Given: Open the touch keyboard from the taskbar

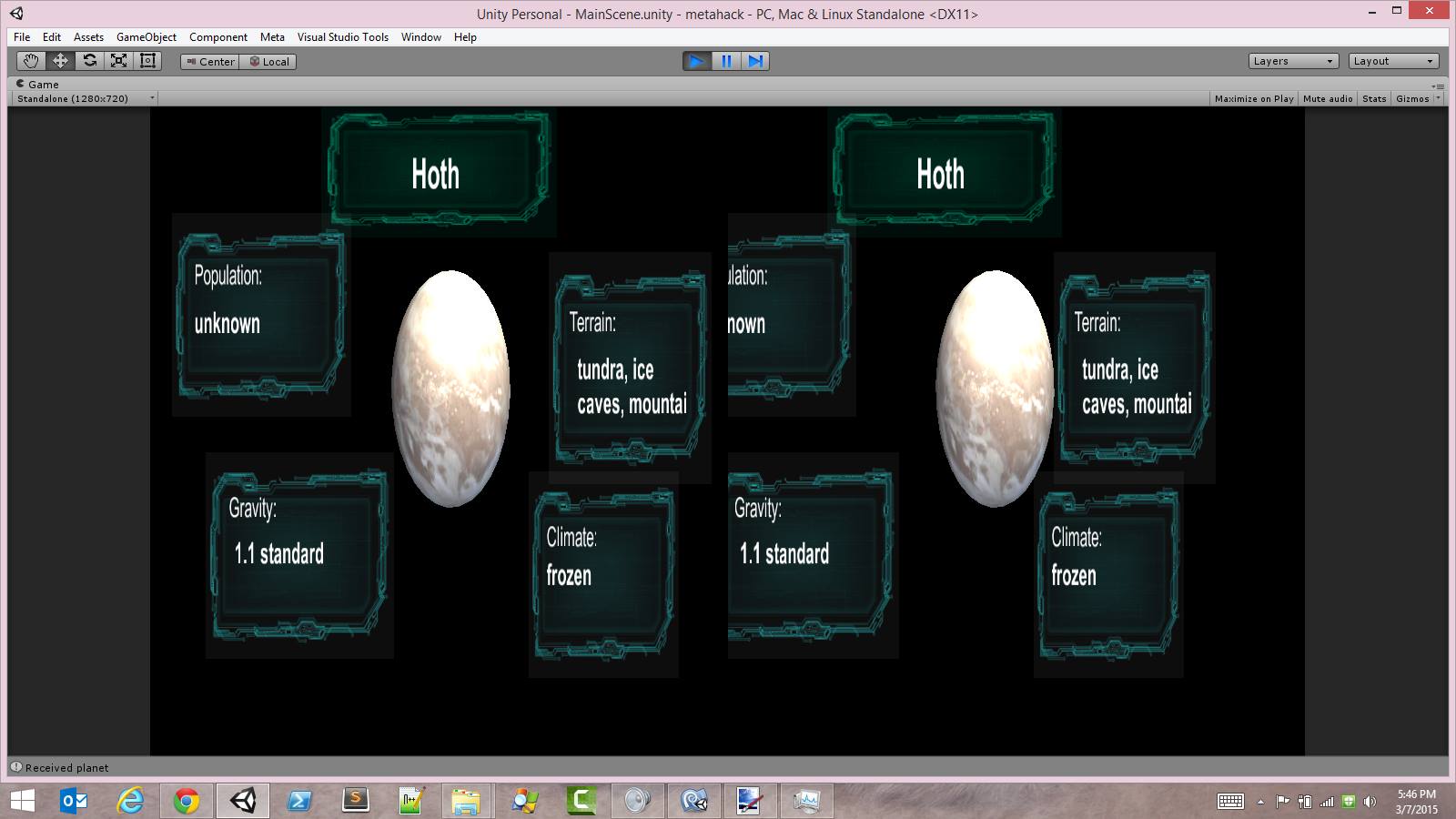Looking at the screenshot, I should 1231,802.
